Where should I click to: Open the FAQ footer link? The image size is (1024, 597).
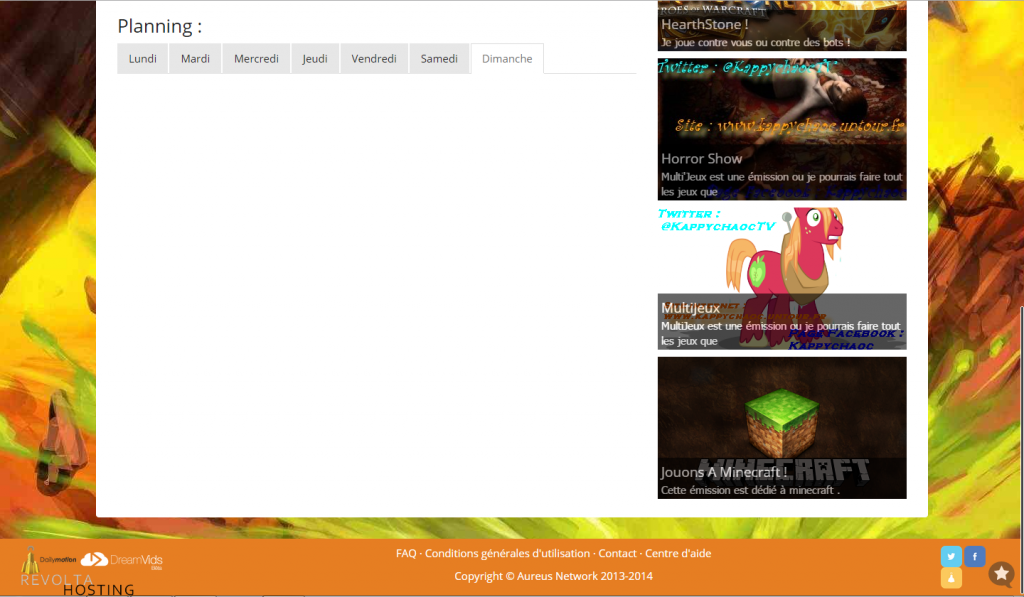tap(406, 554)
